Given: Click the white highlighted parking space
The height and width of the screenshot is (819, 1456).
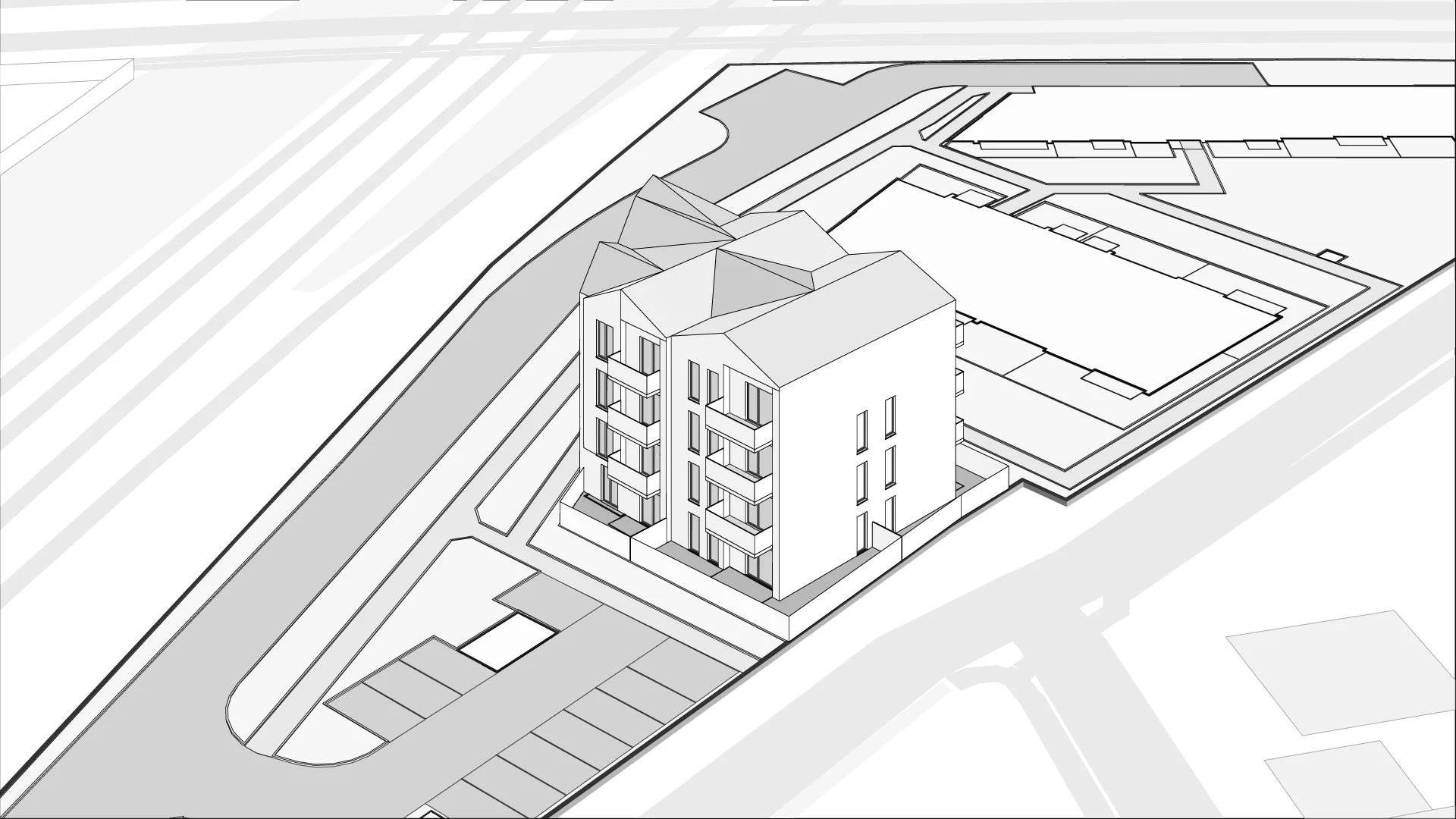Looking at the screenshot, I should (509, 641).
